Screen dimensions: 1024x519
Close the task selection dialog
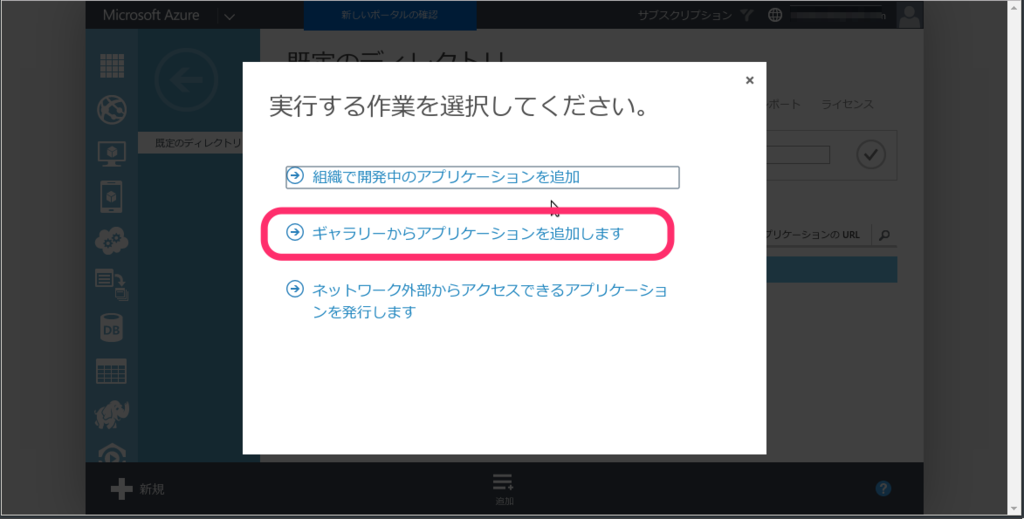(750, 80)
